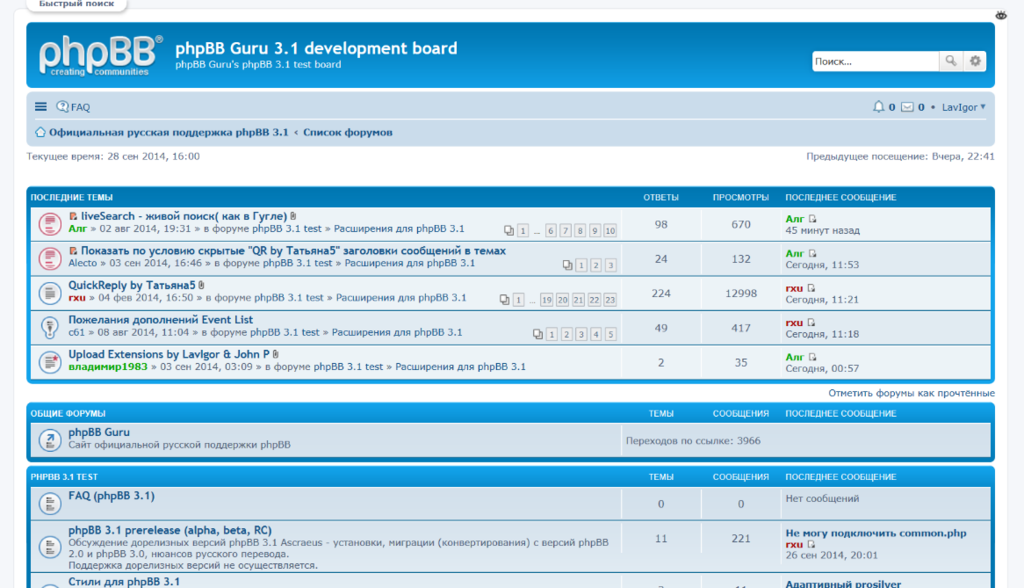Open Пожелания дополнений Event List topic
The width and height of the screenshot is (1024, 588).
[160, 320]
